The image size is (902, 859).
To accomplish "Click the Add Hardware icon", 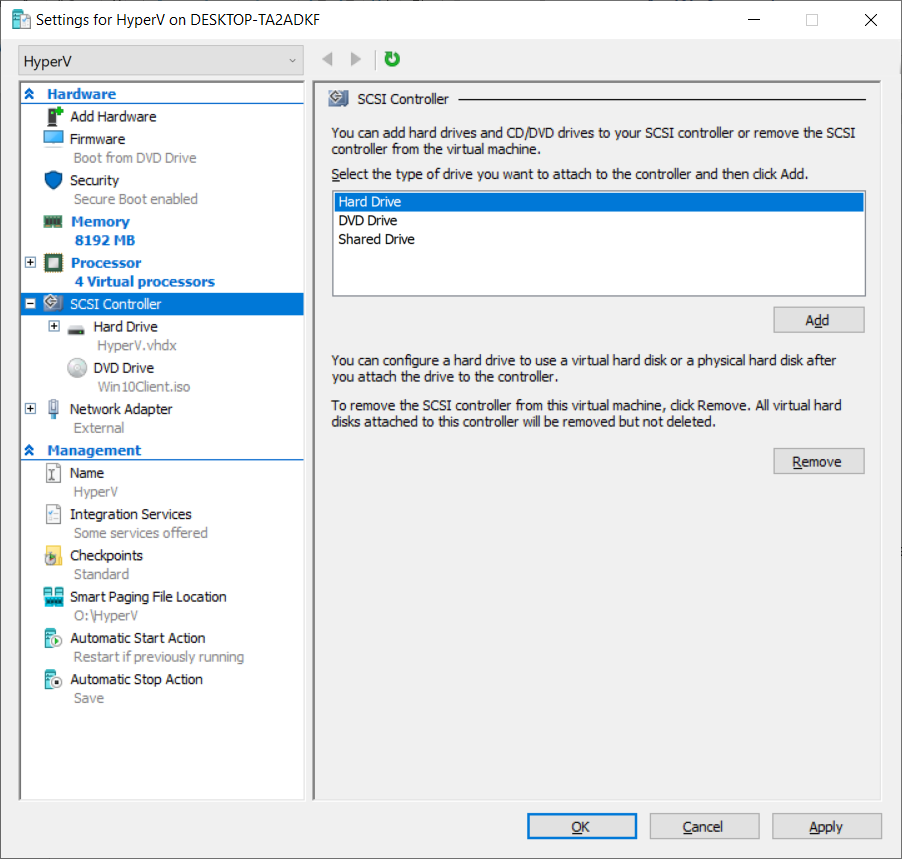I will [x=54, y=117].
